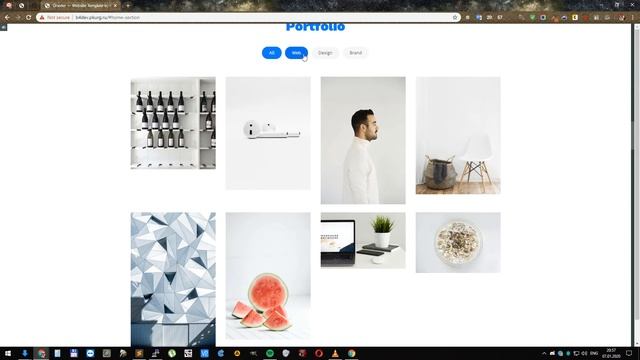640x360 pixels.
Task: Open the white earbuds portfolio image
Action: click(x=268, y=133)
